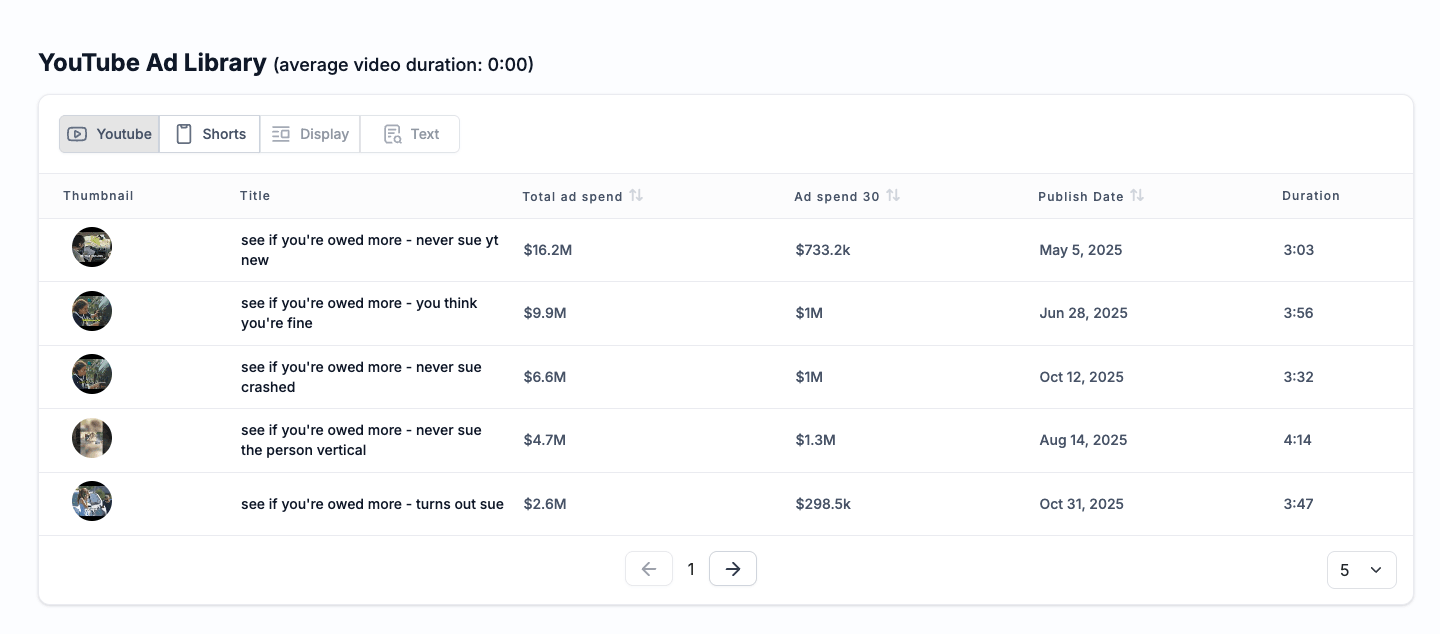Expand the rows-per-page dropdown showing 5
Screen dimensions: 1440x634
point(1361,570)
